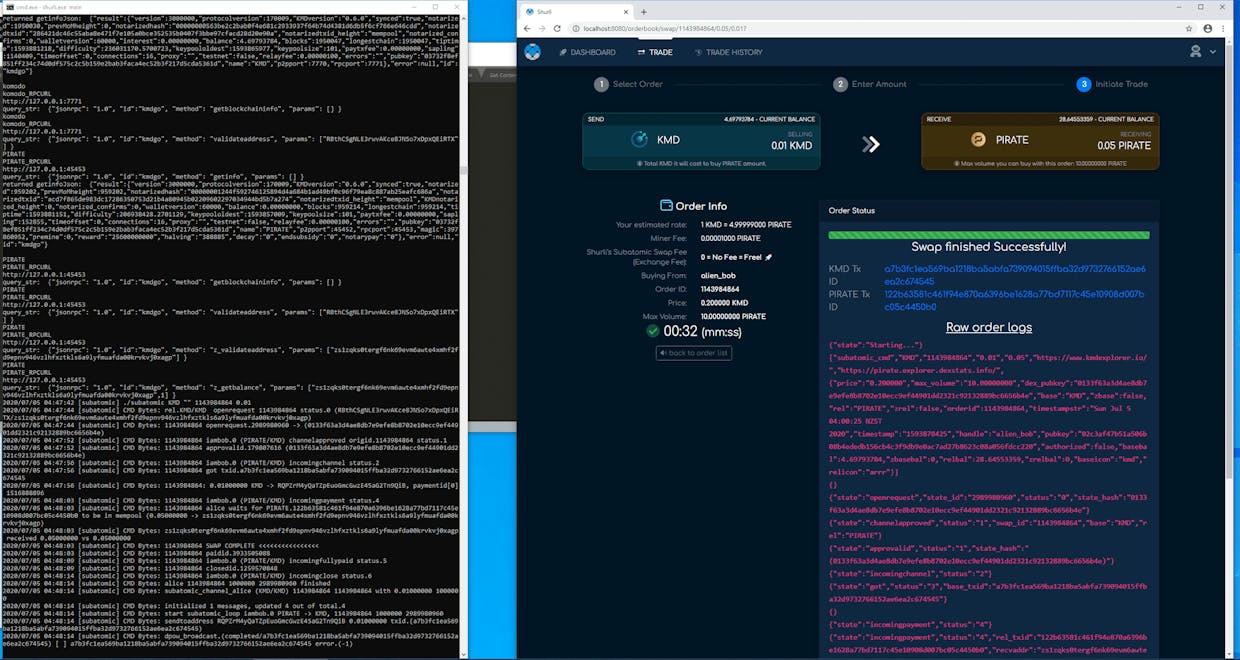The height and width of the screenshot is (660, 1240).
Task: Expand the user account dropdown arrow
Action: point(1213,52)
